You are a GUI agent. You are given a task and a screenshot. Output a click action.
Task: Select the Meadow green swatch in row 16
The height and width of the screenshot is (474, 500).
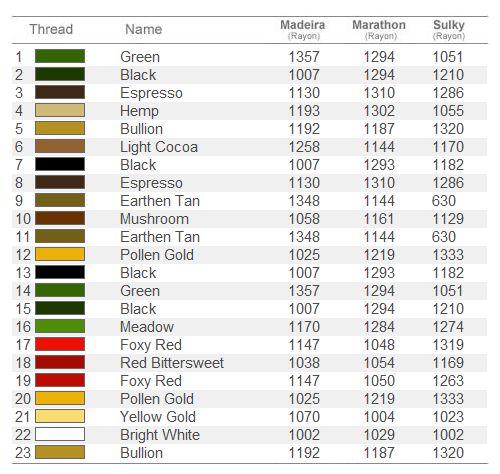pos(60,326)
